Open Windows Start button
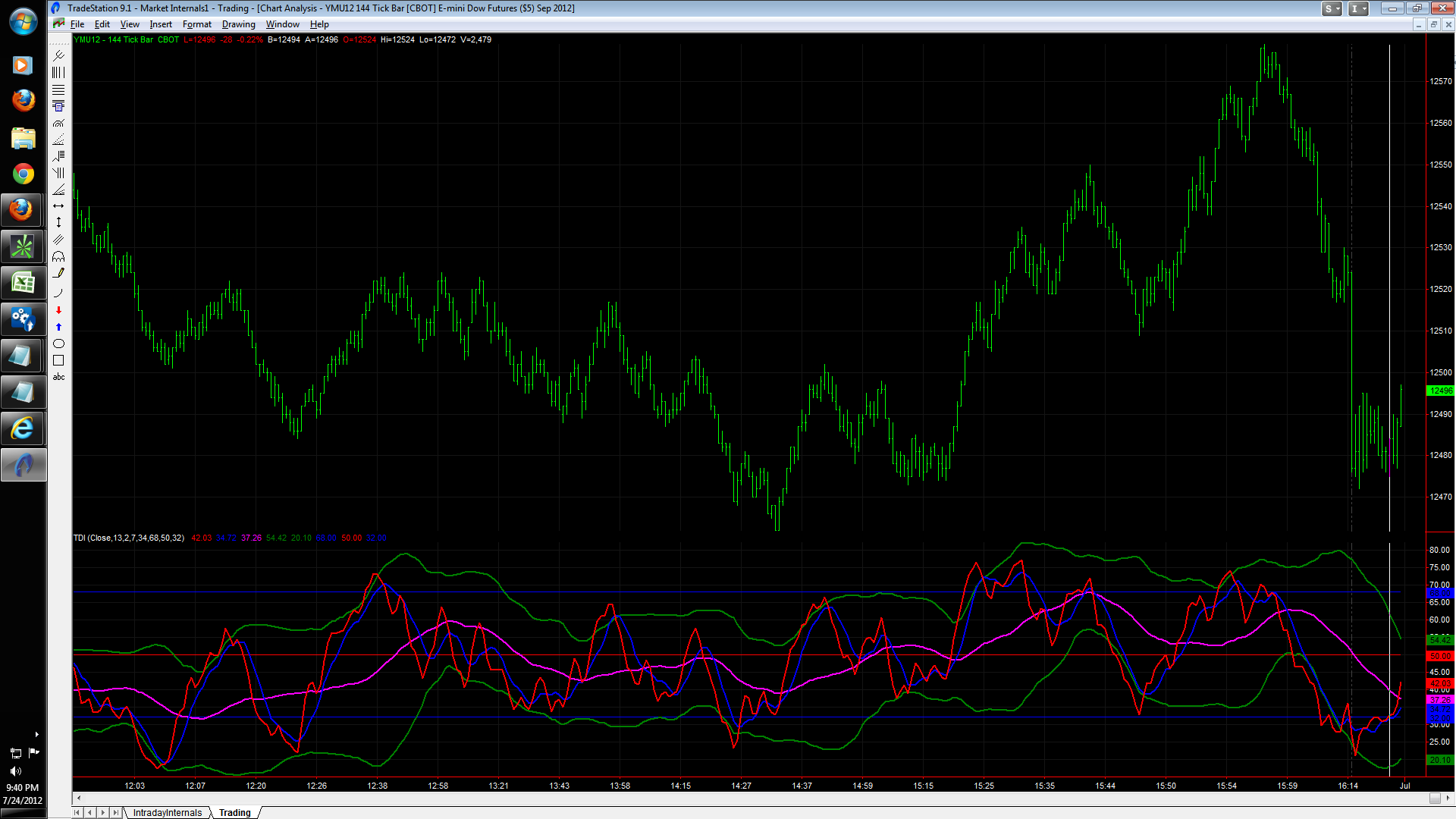This screenshot has width=1456, height=819. click(23, 20)
